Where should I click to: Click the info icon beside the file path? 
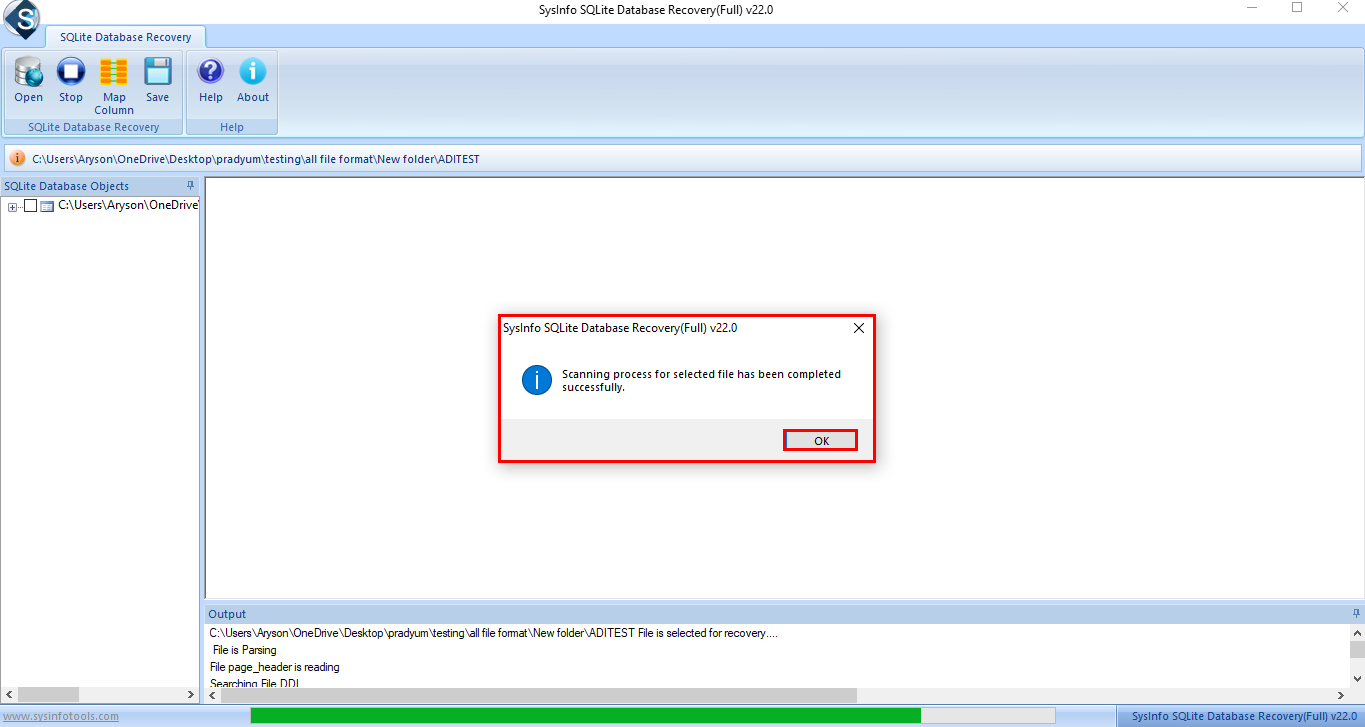click(x=17, y=159)
